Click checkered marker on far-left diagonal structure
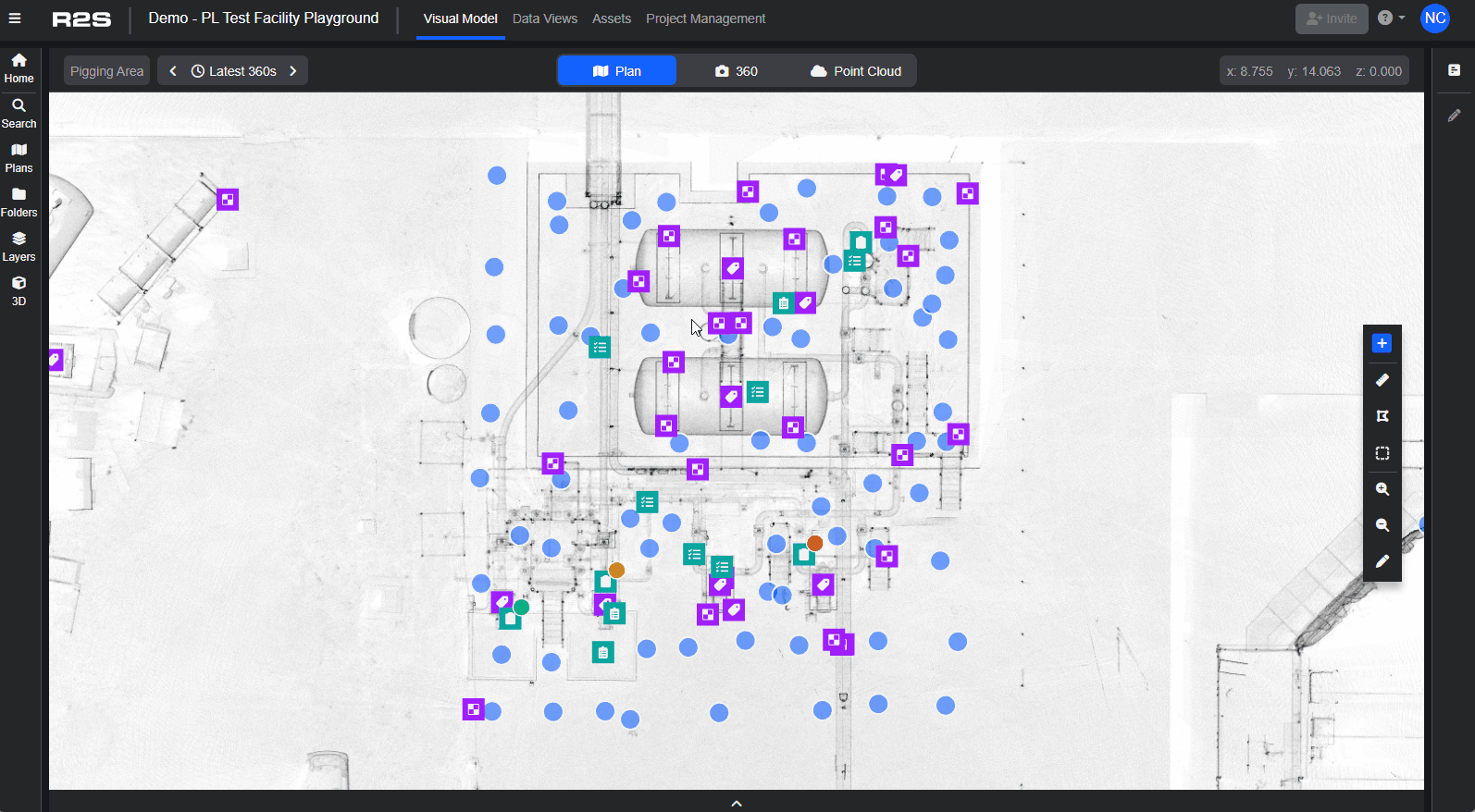Viewport: 1475px width, 812px height. pyautogui.click(x=228, y=199)
